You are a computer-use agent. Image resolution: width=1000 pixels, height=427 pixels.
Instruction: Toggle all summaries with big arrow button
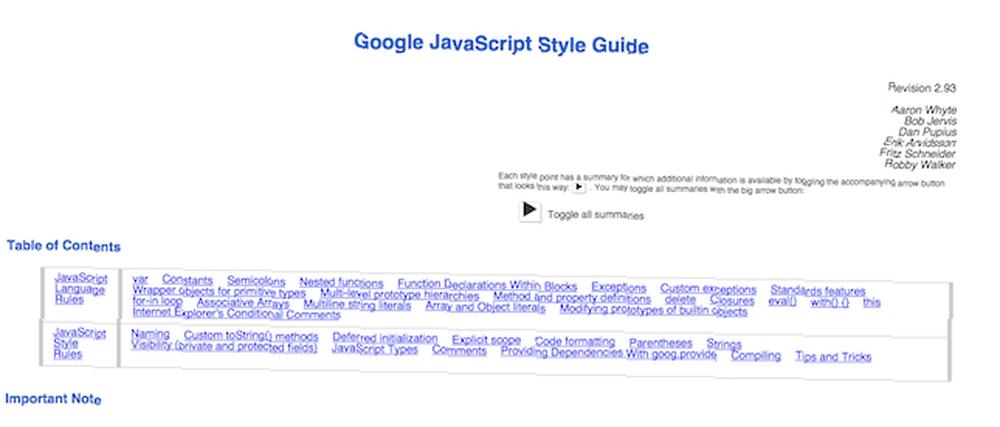[529, 210]
